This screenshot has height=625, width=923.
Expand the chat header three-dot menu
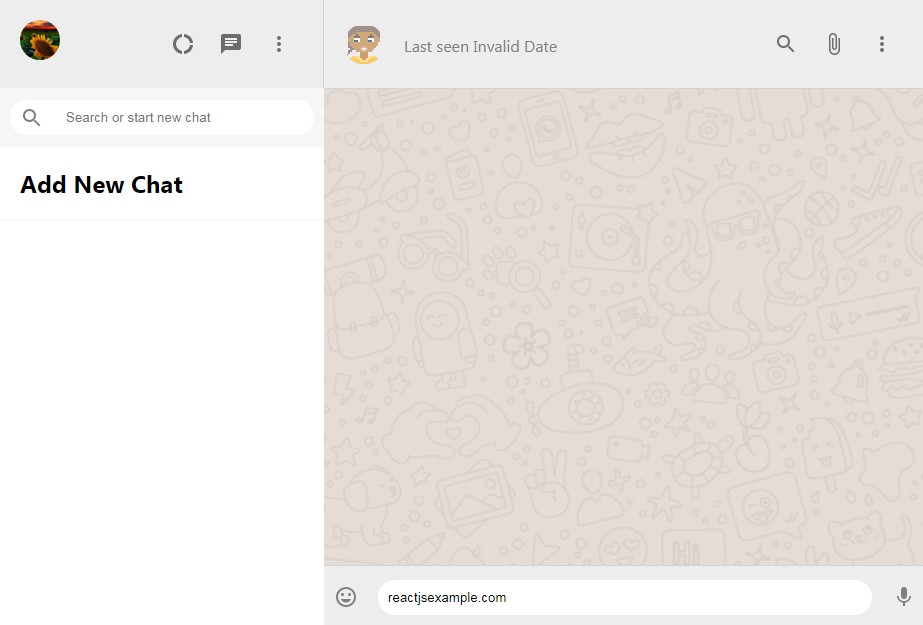[x=881, y=44]
